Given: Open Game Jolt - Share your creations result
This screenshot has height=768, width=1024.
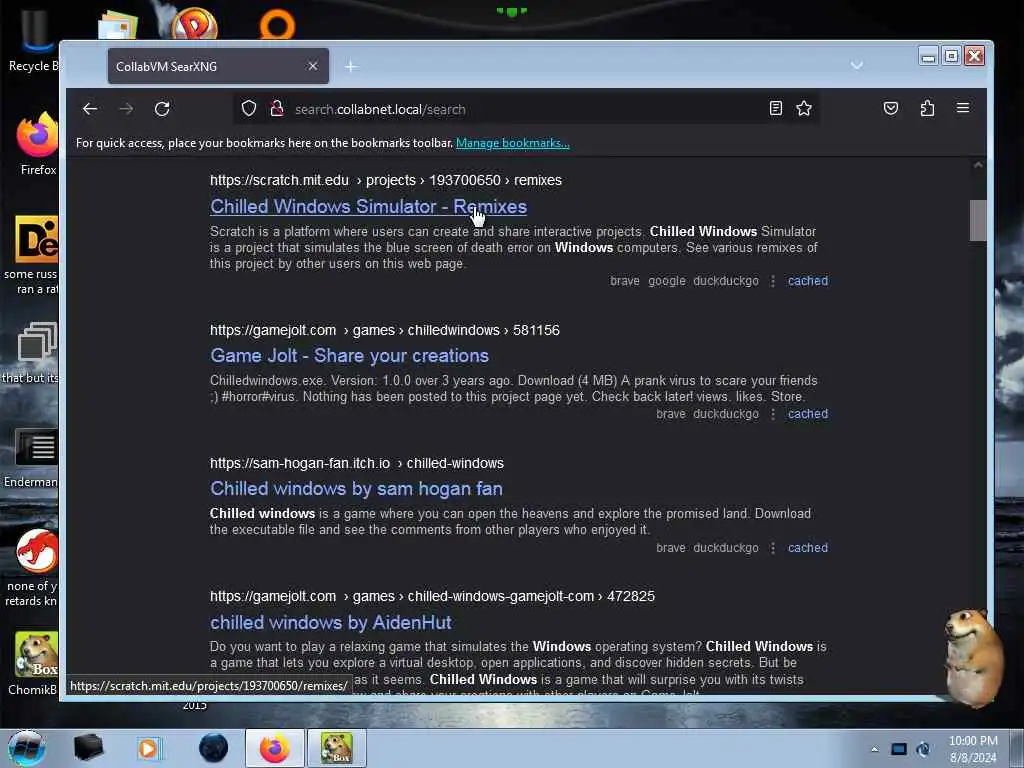Looking at the screenshot, I should (x=349, y=356).
